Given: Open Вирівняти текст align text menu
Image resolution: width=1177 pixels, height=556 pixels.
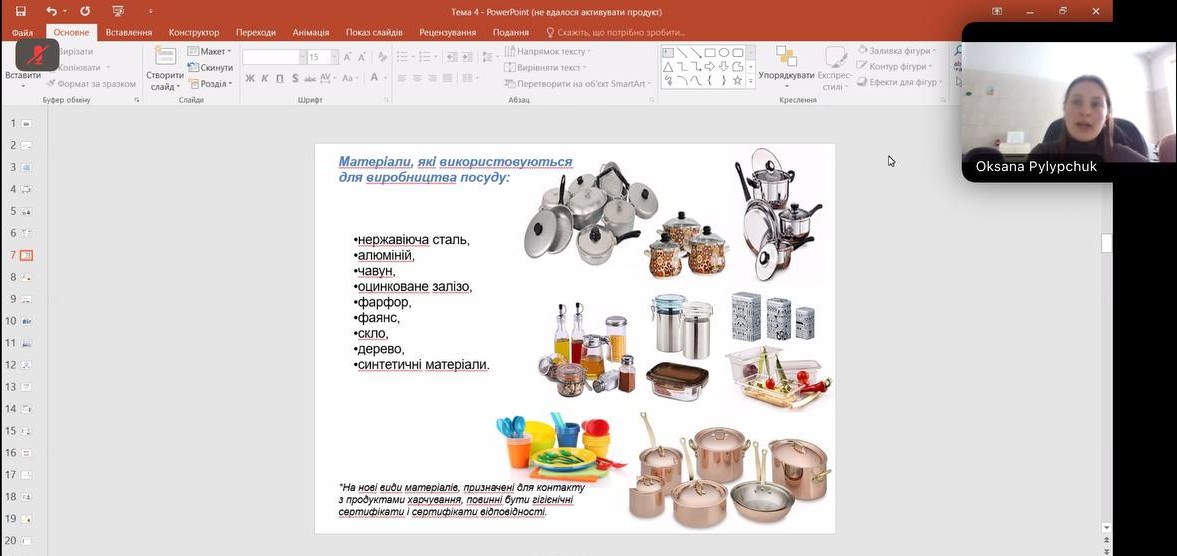Looking at the screenshot, I should coord(545,68).
